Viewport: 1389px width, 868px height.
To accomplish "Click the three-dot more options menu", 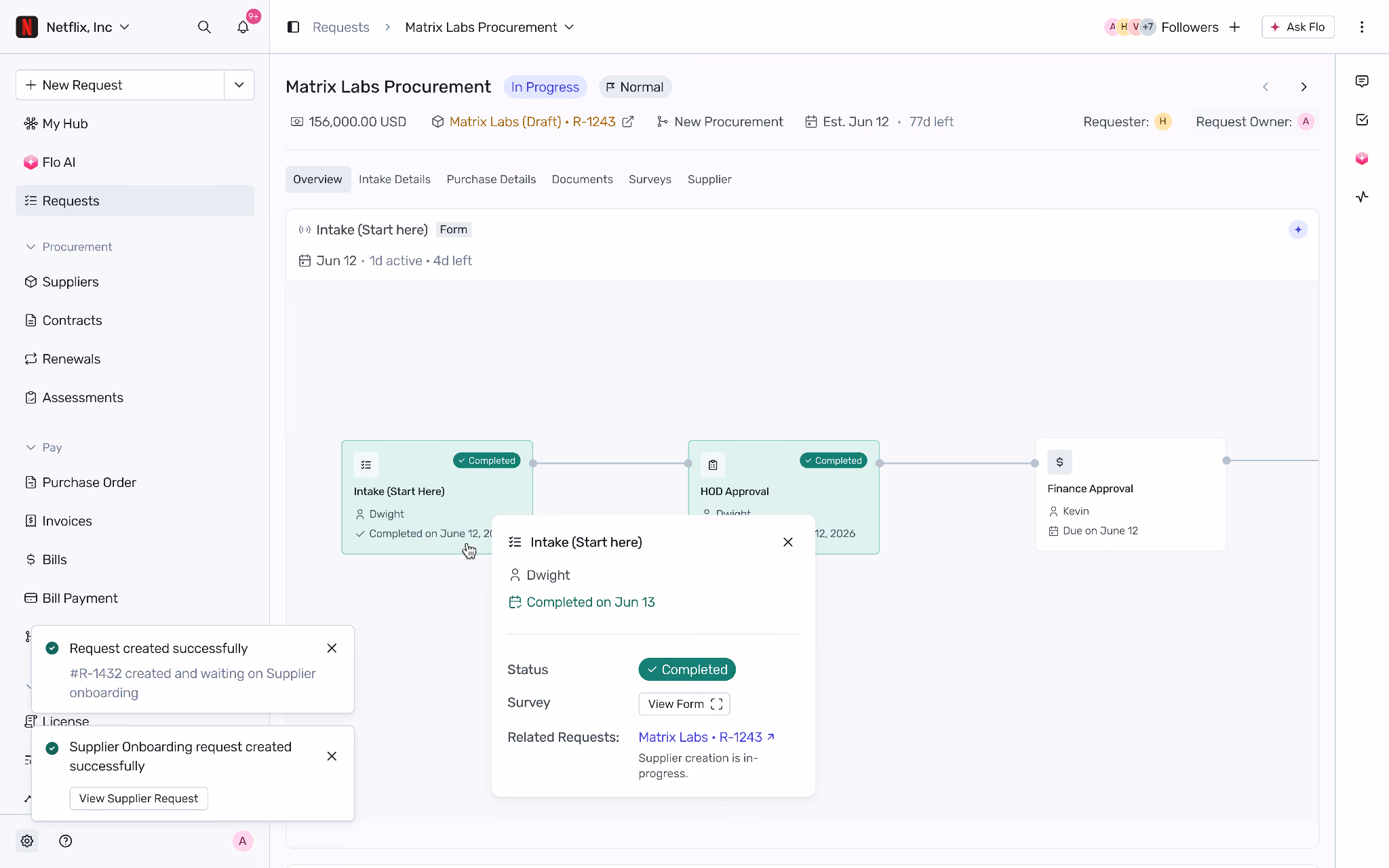I will 1362,27.
